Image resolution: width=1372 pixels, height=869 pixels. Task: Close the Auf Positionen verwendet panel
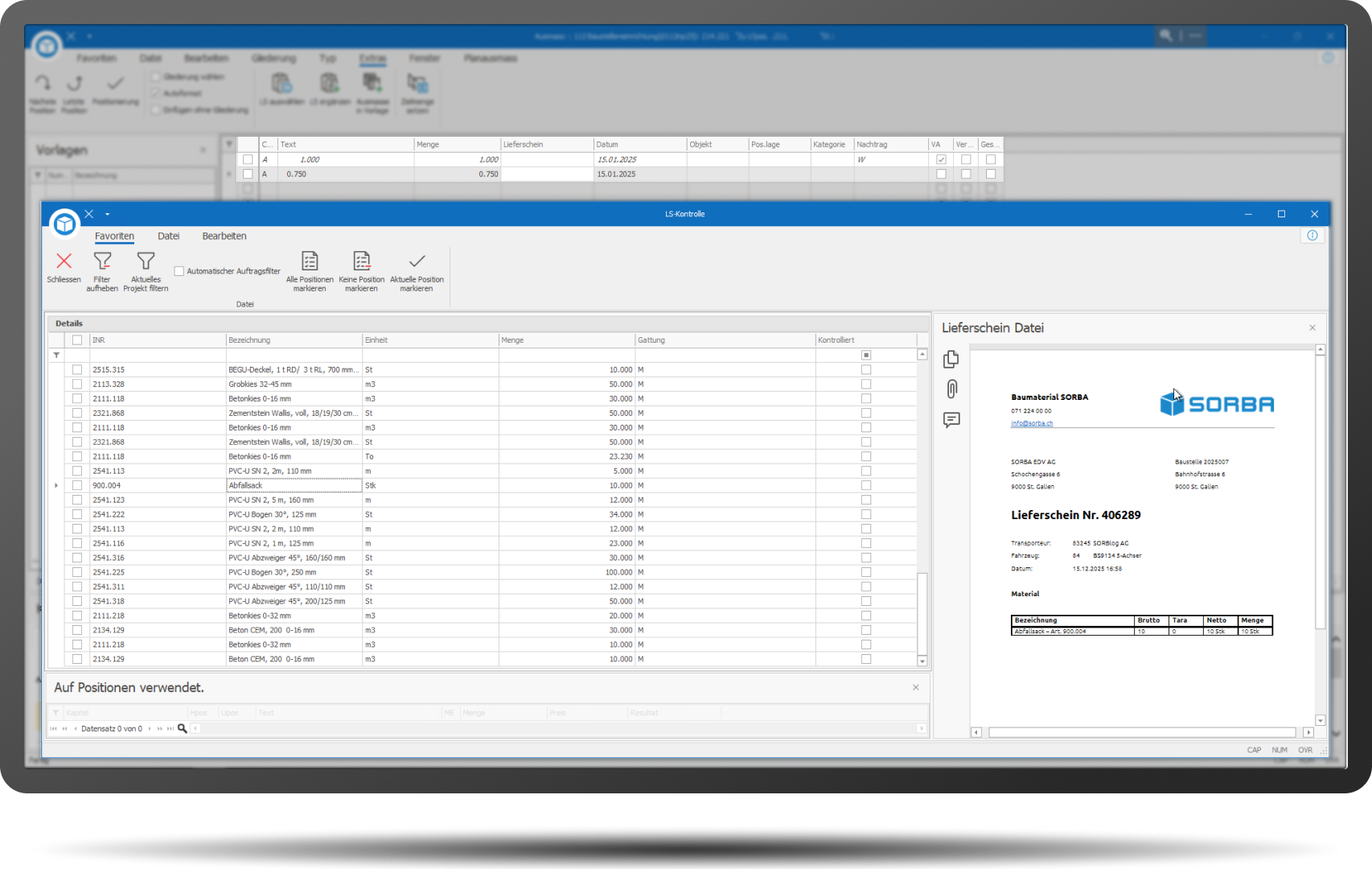tap(915, 687)
